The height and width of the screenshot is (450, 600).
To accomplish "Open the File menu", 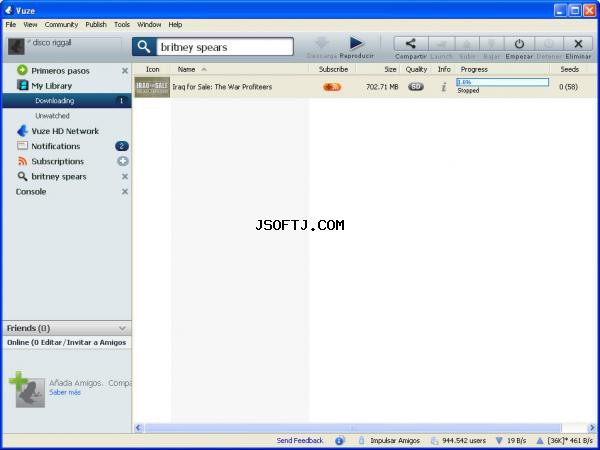I will tap(11, 24).
